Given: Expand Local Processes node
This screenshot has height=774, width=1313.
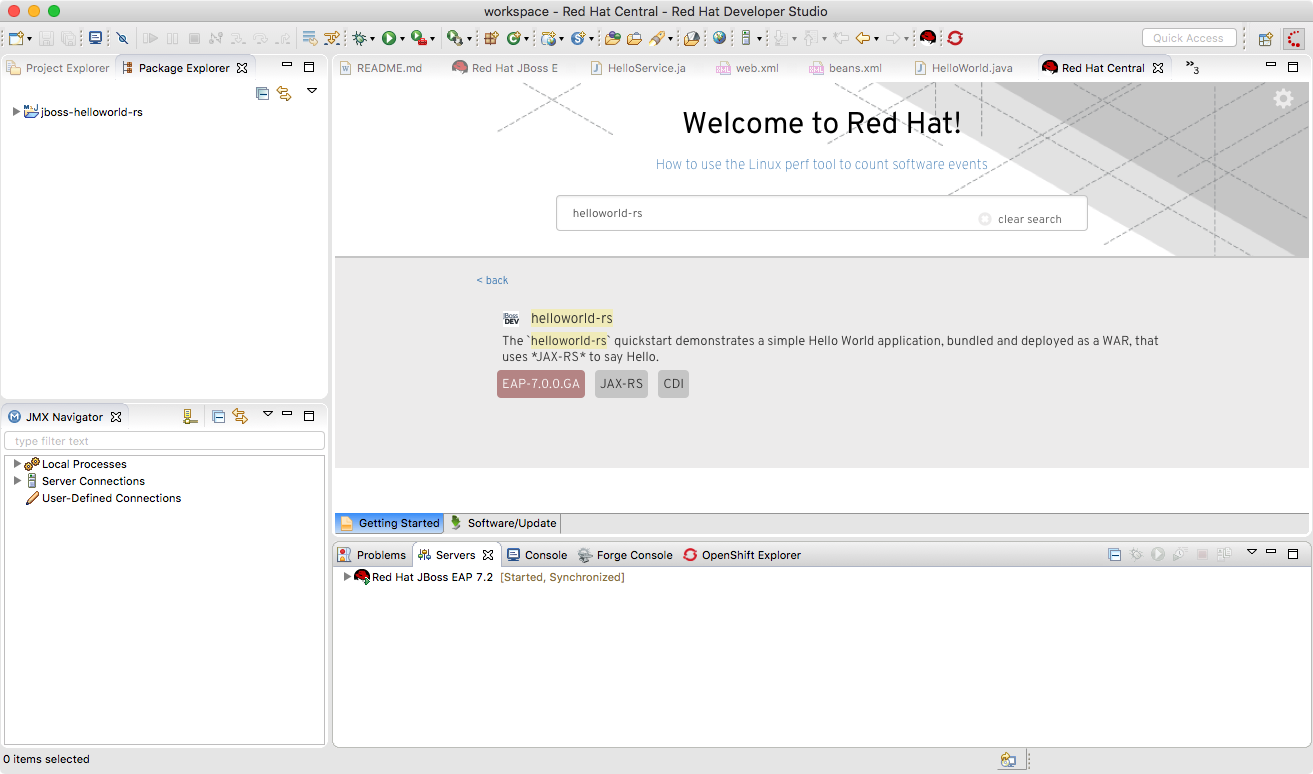Looking at the screenshot, I should [x=17, y=463].
